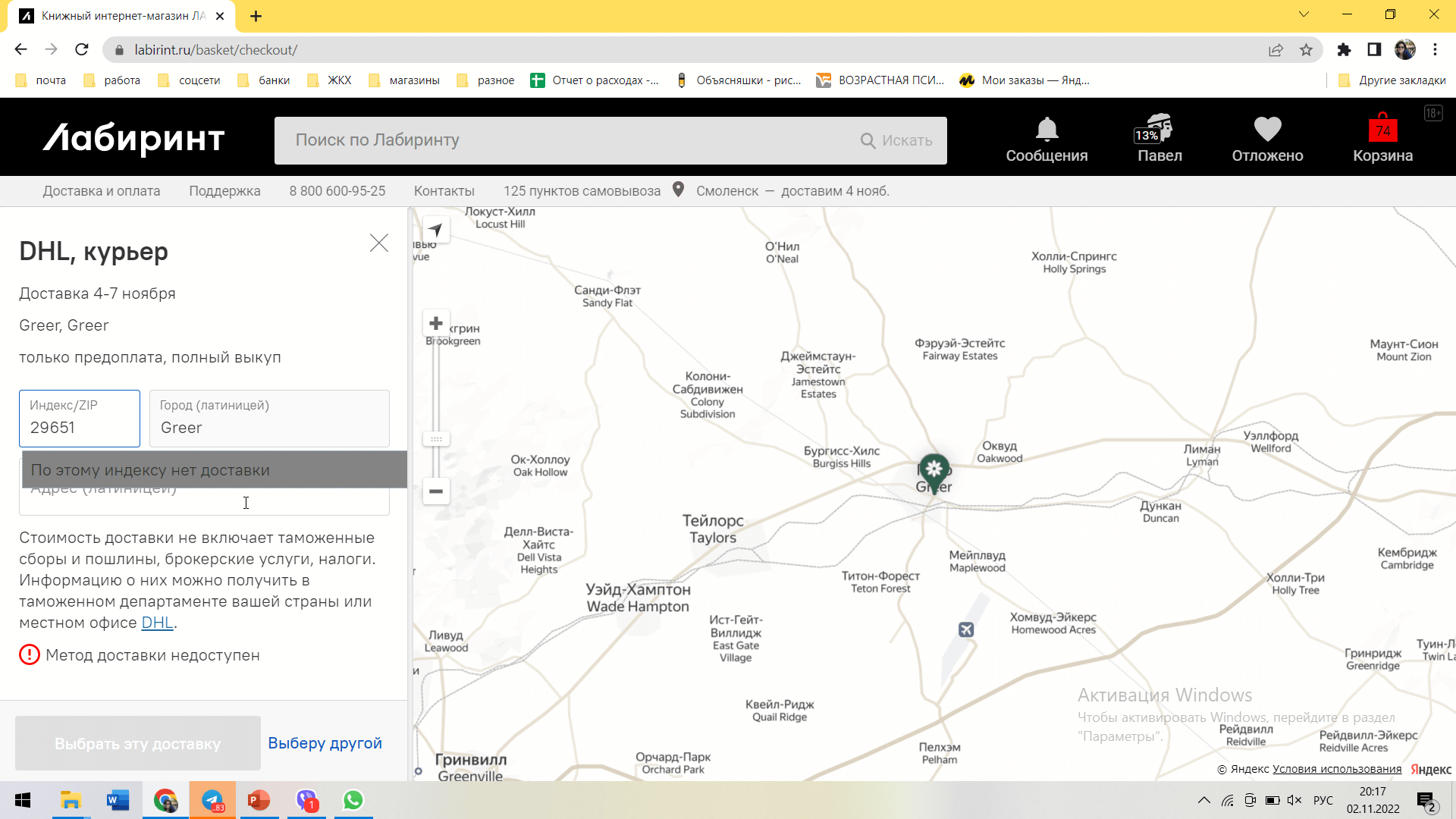
Task: Click the browser forward arrow
Action: [51, 49]
